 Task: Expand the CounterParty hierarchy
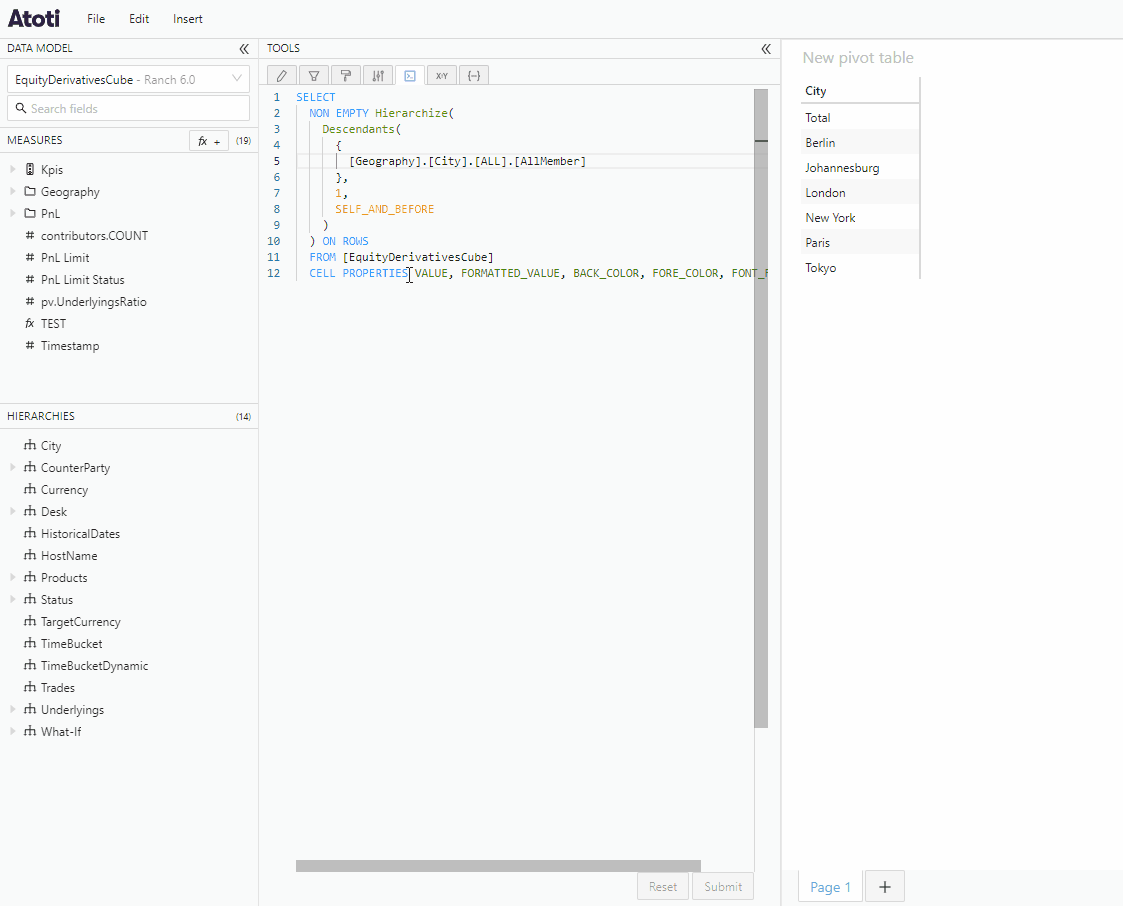13,468
